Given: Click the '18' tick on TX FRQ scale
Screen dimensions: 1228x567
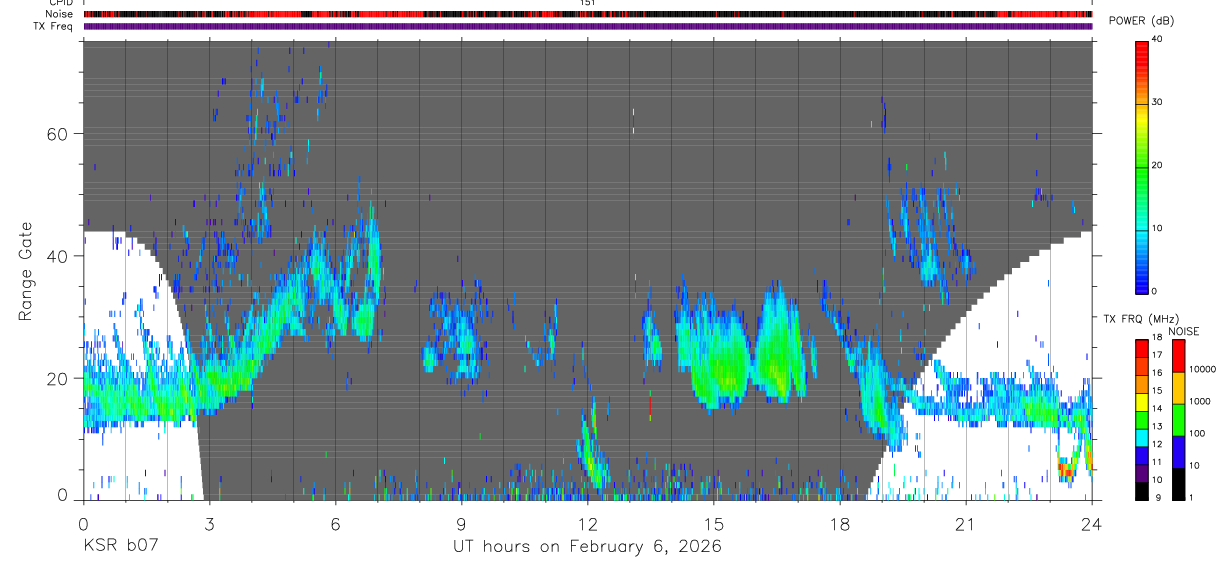Looking at the screenshot, I should [1156, 338].
